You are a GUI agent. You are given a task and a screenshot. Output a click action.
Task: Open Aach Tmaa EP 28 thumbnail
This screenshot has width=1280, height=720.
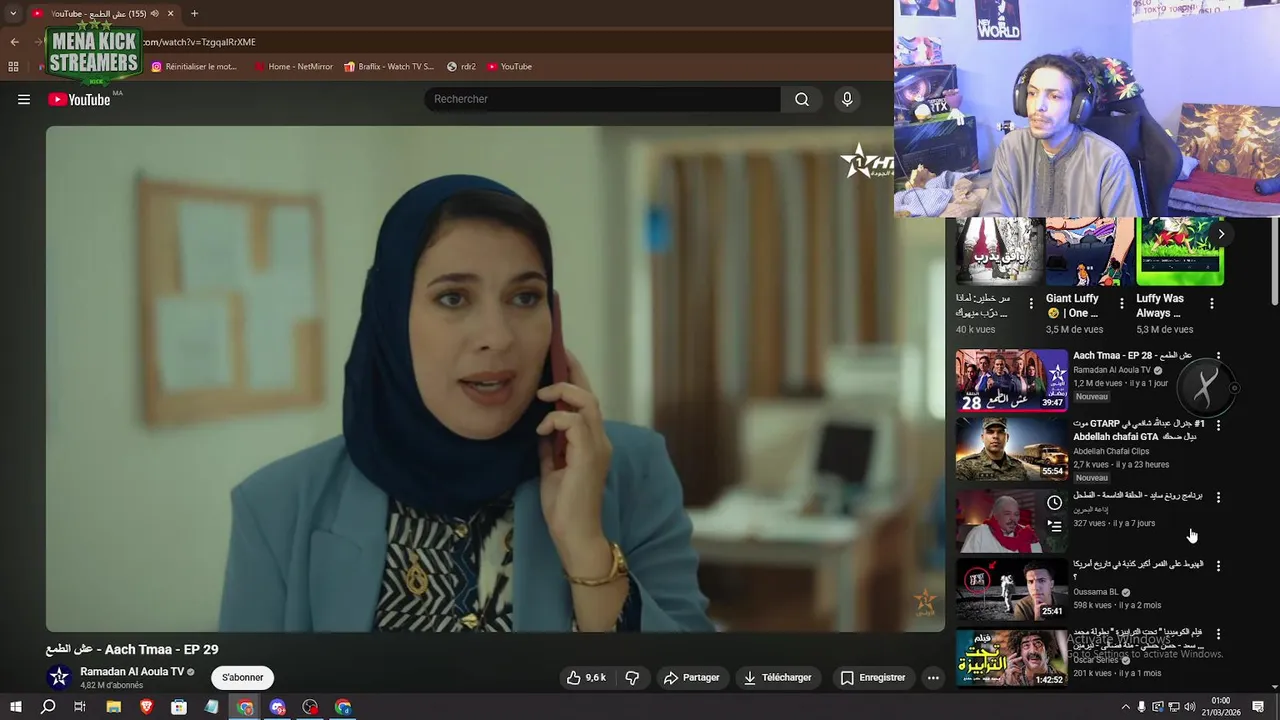point(1011,380)
